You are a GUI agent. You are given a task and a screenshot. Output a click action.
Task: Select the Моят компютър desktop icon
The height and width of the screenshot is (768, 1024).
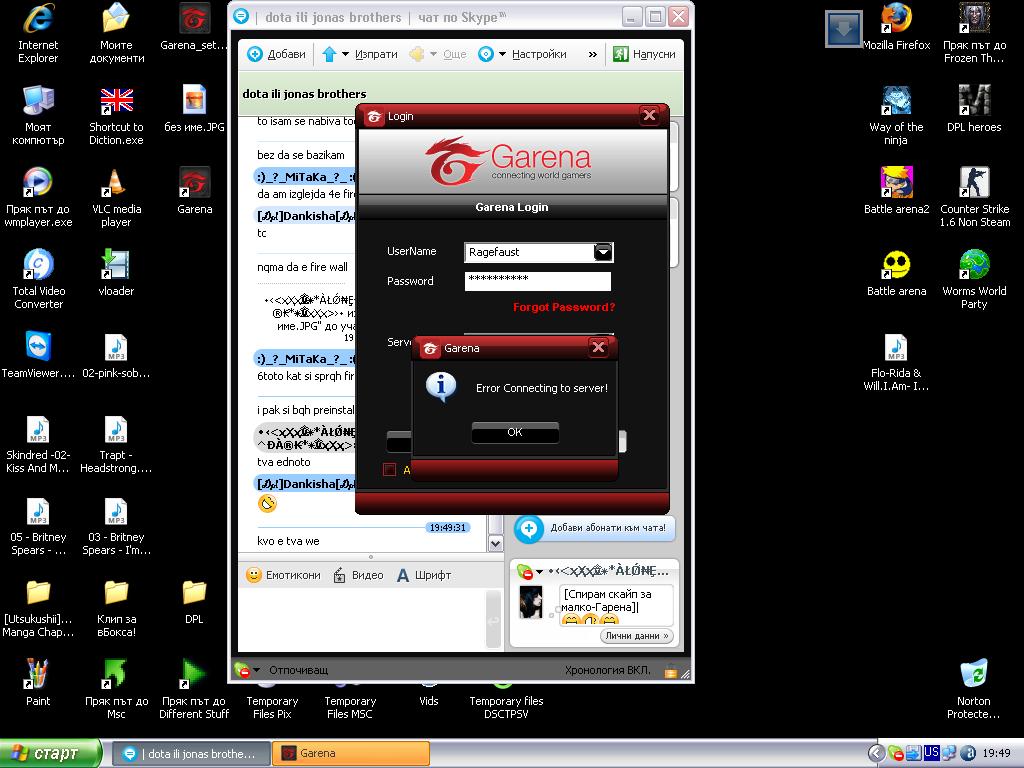[38, 116]
